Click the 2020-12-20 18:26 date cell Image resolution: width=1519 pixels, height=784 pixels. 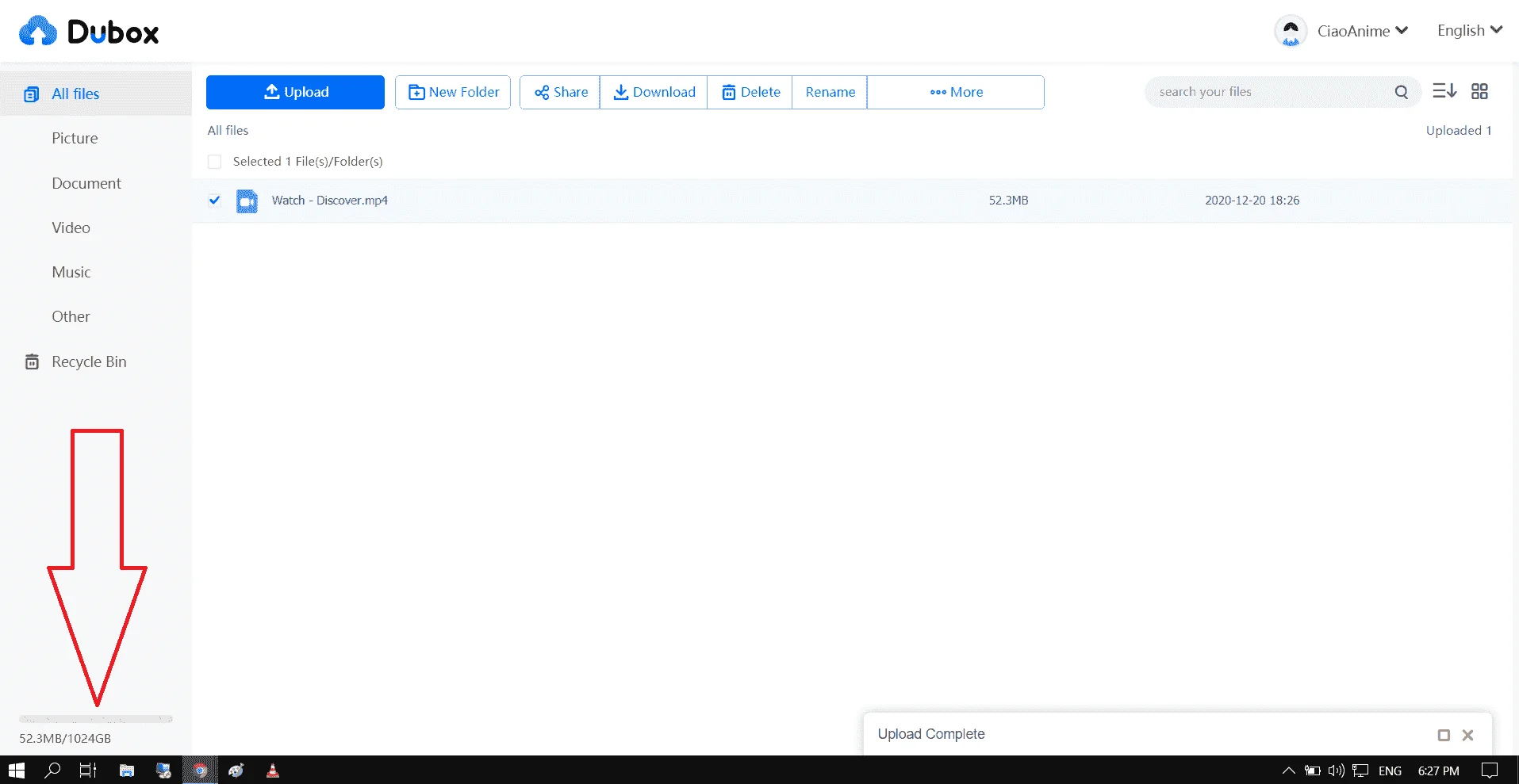click(1252, 201)
